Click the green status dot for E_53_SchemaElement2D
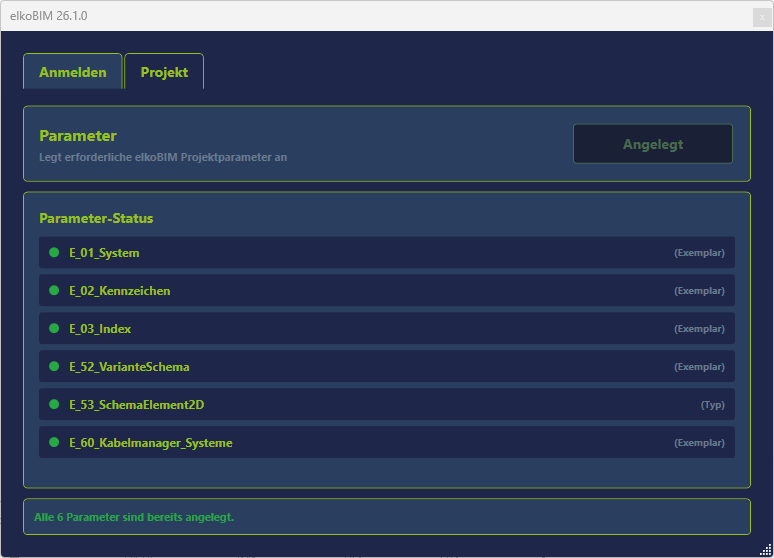 (x=54, y=404)
